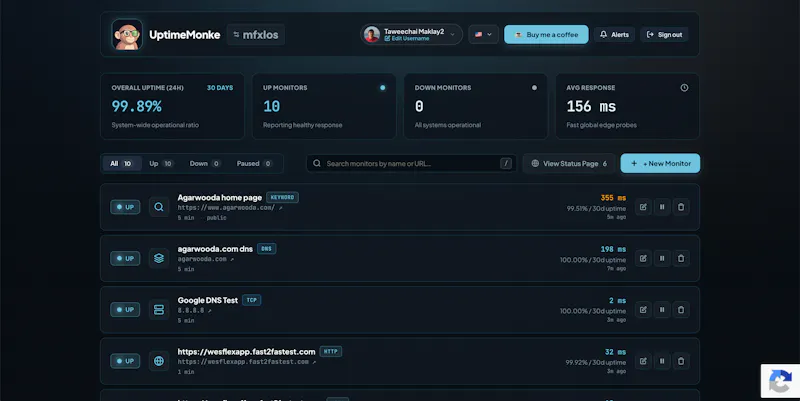Click the search magnifier icon

click(x=317, y=164)
